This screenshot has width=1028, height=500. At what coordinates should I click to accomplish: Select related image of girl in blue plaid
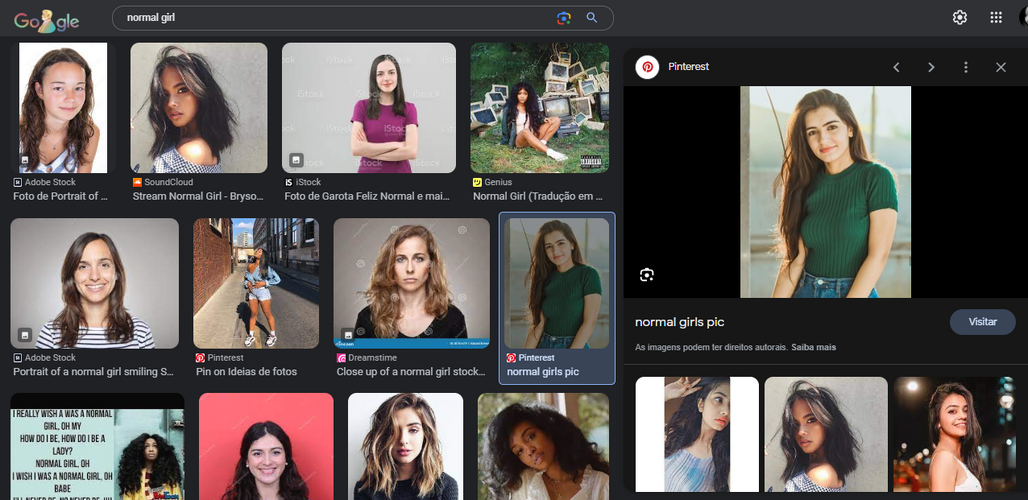(697, 434)
